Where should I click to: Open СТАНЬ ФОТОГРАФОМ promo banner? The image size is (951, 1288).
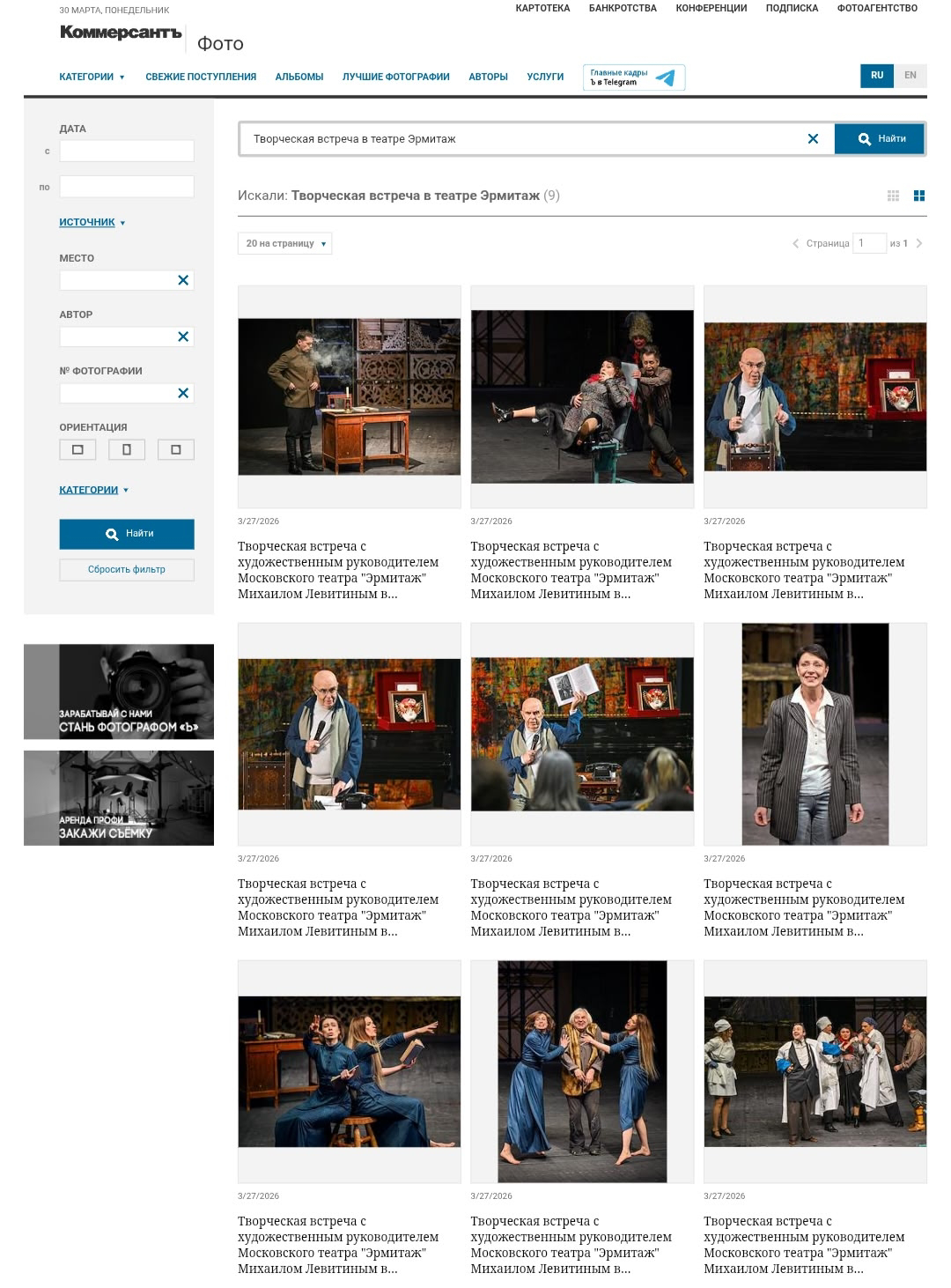click(119, 692)
